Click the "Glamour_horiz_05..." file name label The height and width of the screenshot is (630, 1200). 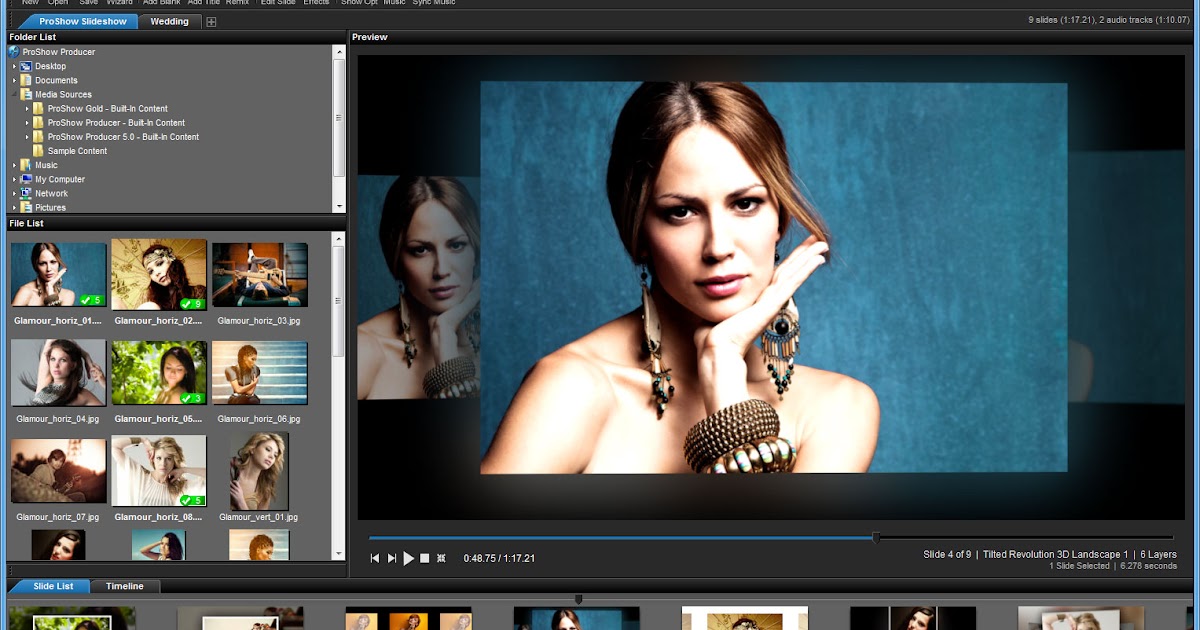pos(159,419)
